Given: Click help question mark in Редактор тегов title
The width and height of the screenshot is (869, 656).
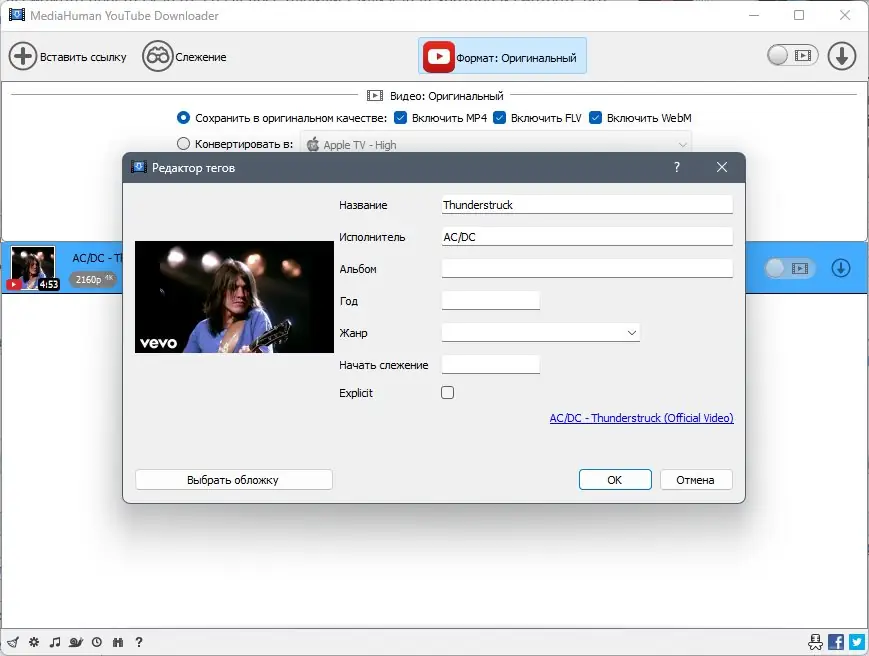Looking at the screenshot, I should click(677, 167).
